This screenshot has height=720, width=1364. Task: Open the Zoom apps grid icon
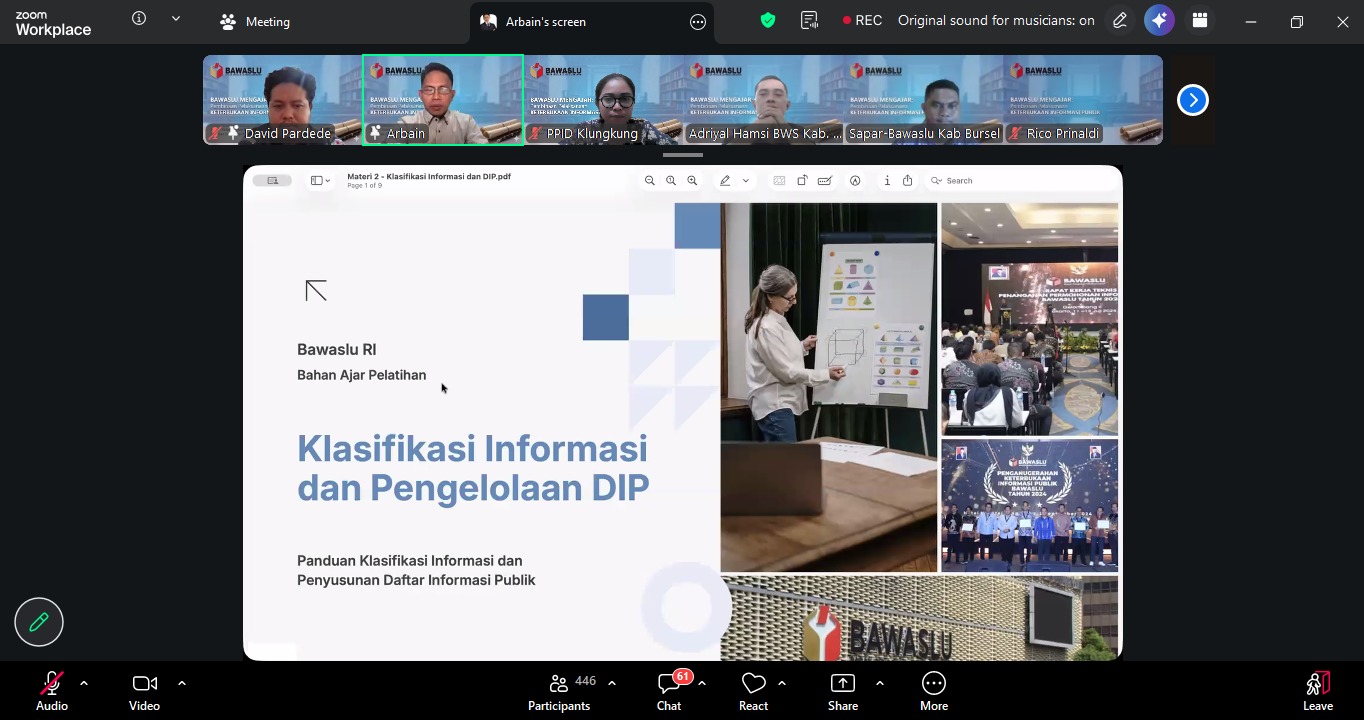pos(1200,20)
